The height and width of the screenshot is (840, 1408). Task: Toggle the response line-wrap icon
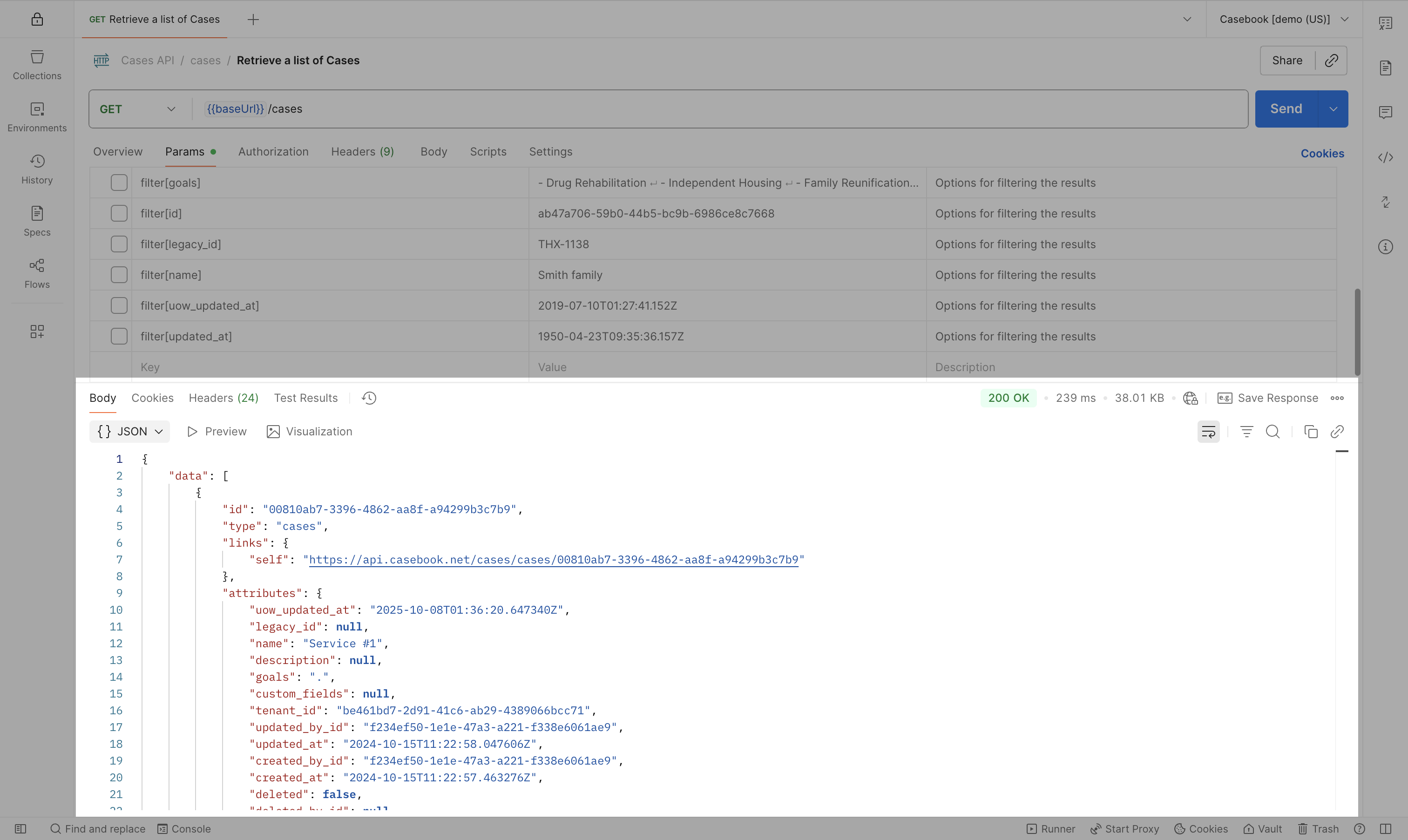[1208, 431]
